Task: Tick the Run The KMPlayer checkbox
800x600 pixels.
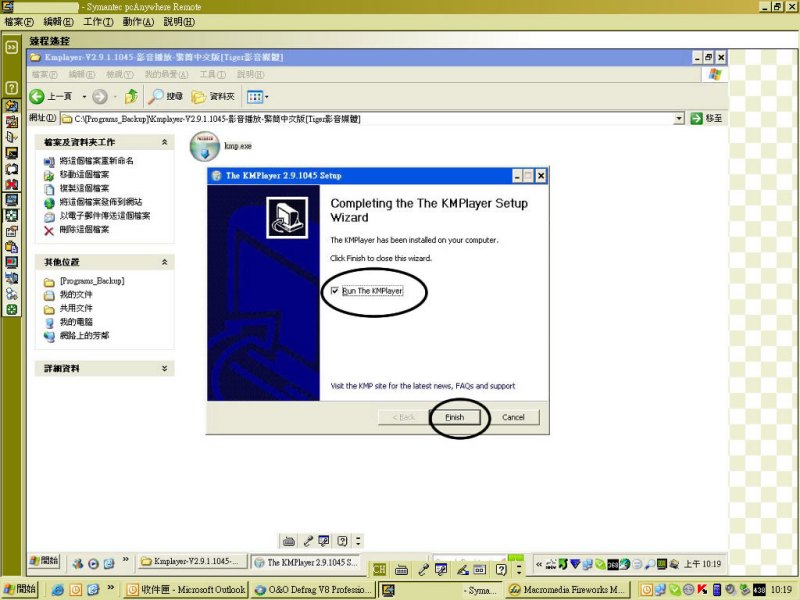Action: tap(335, 291)
